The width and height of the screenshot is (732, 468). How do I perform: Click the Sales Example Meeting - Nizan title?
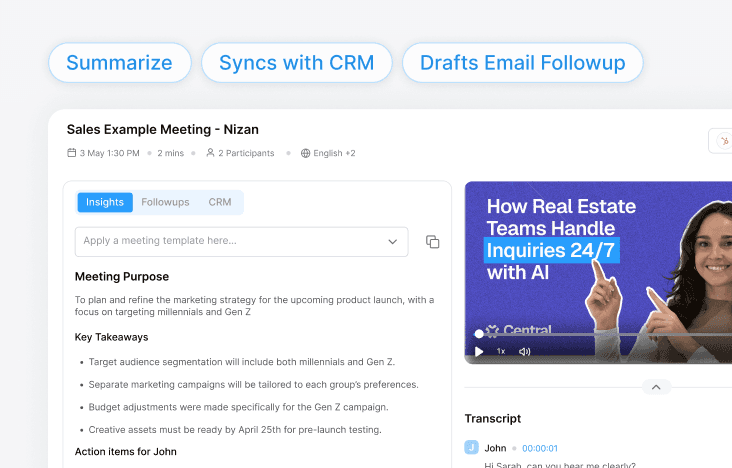coord(162,129)
